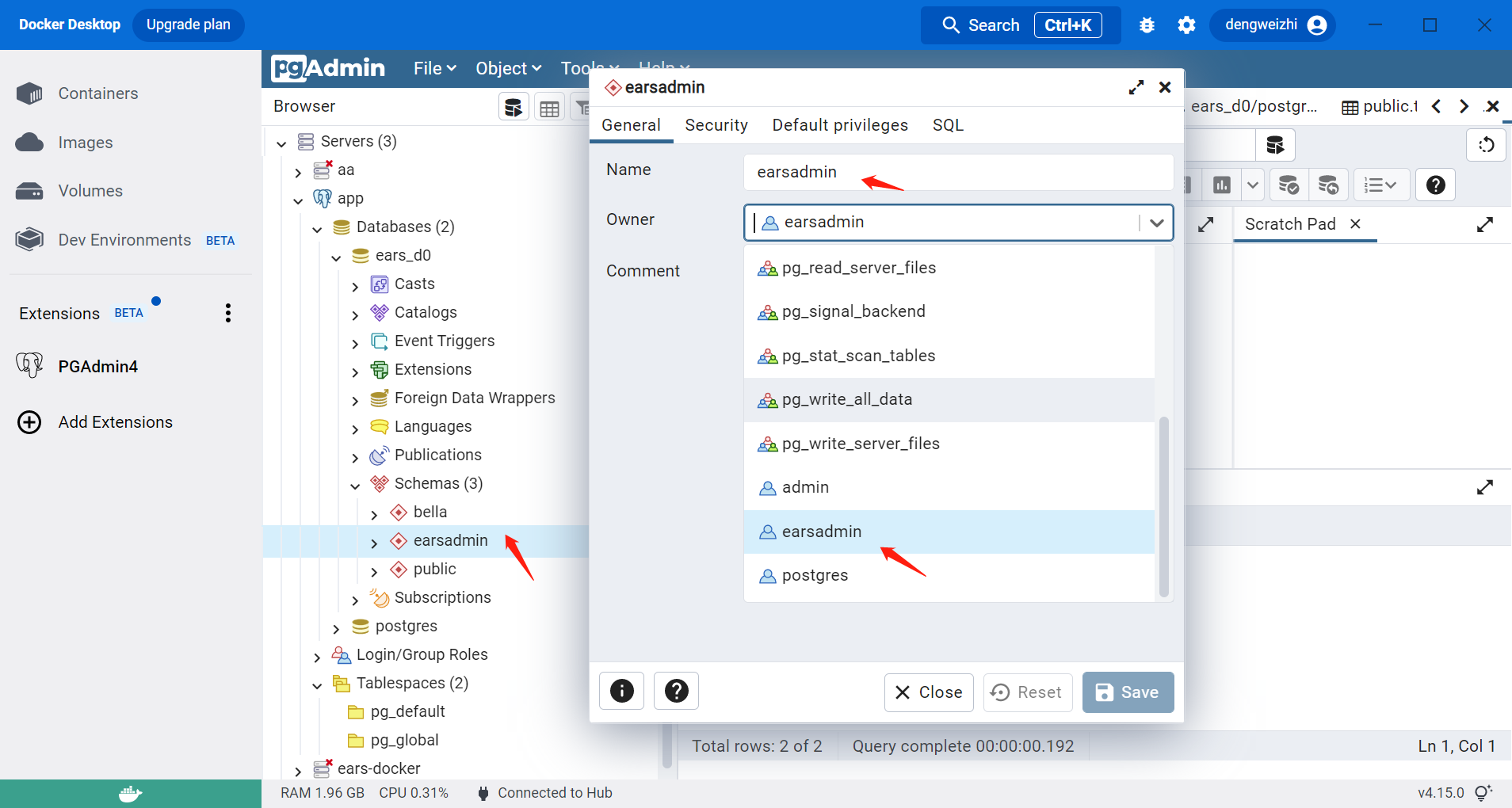1512x808 pixels.
Task: Open the Owner dropdown arrow
Action: [x=1156, y=223]
